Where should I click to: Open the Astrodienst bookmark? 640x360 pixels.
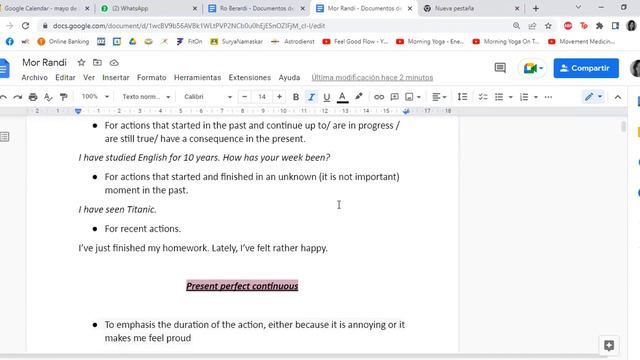coord(293,42)
